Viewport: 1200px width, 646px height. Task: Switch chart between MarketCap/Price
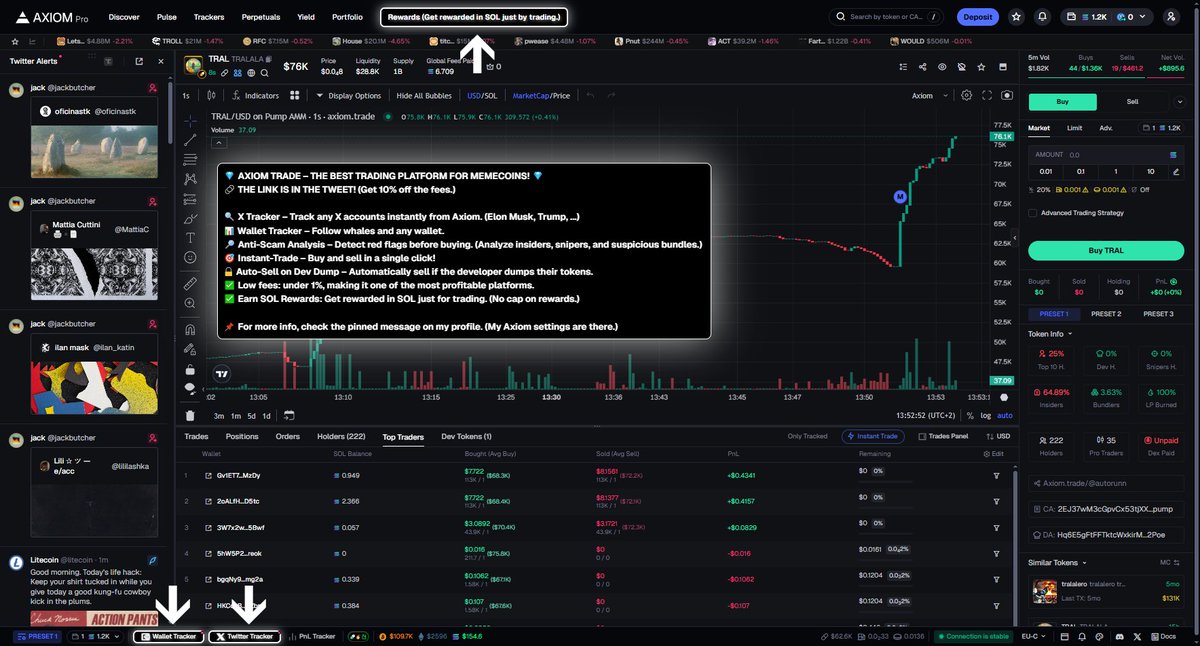(541, 96)
